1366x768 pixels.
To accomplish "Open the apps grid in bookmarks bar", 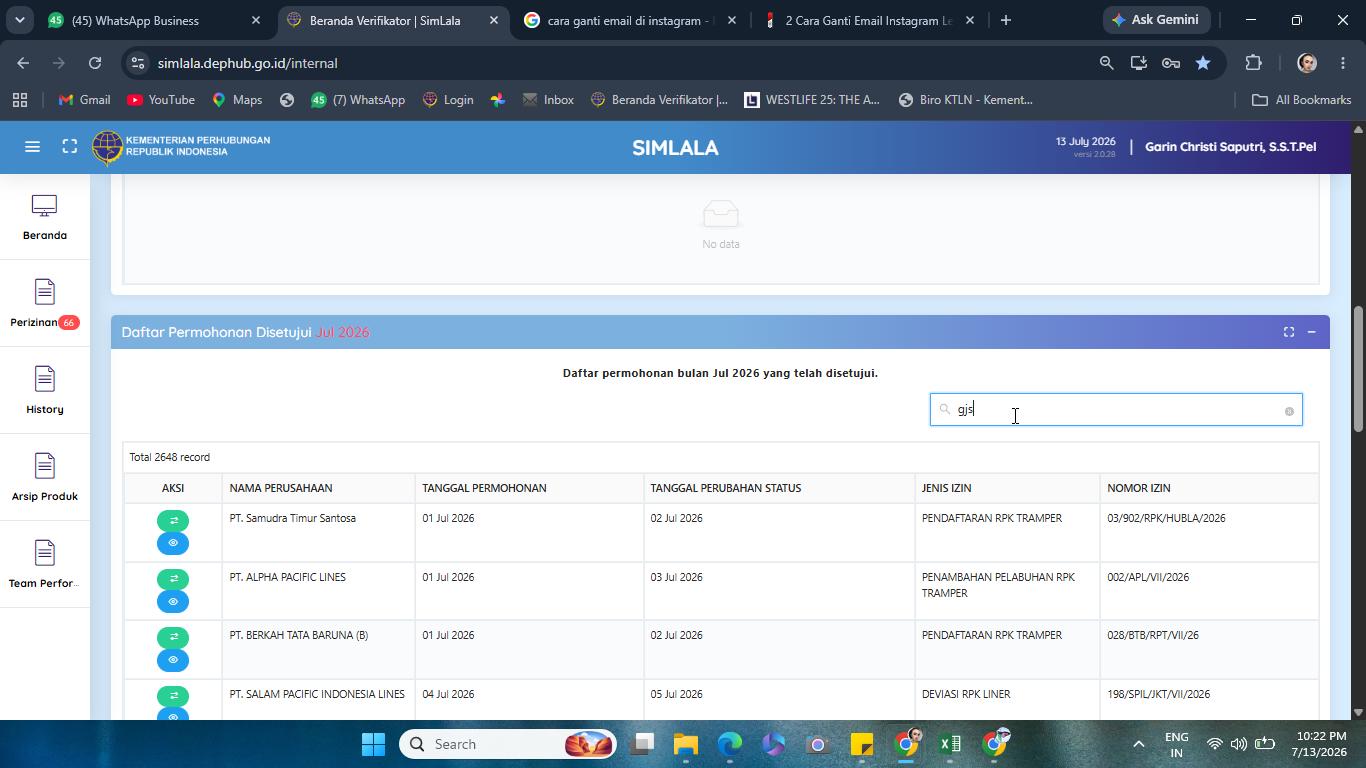I will [19, 100].
